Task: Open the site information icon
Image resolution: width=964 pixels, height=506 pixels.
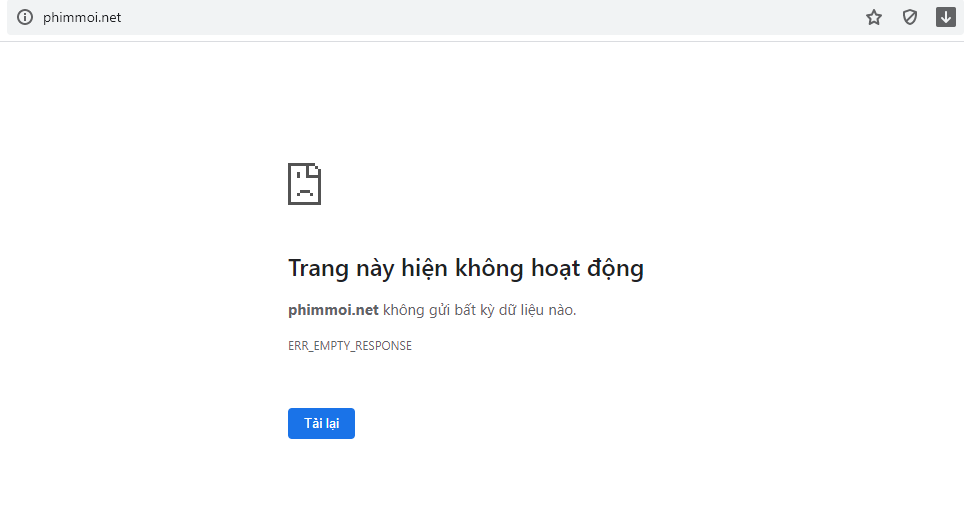Action: point(25,17)
